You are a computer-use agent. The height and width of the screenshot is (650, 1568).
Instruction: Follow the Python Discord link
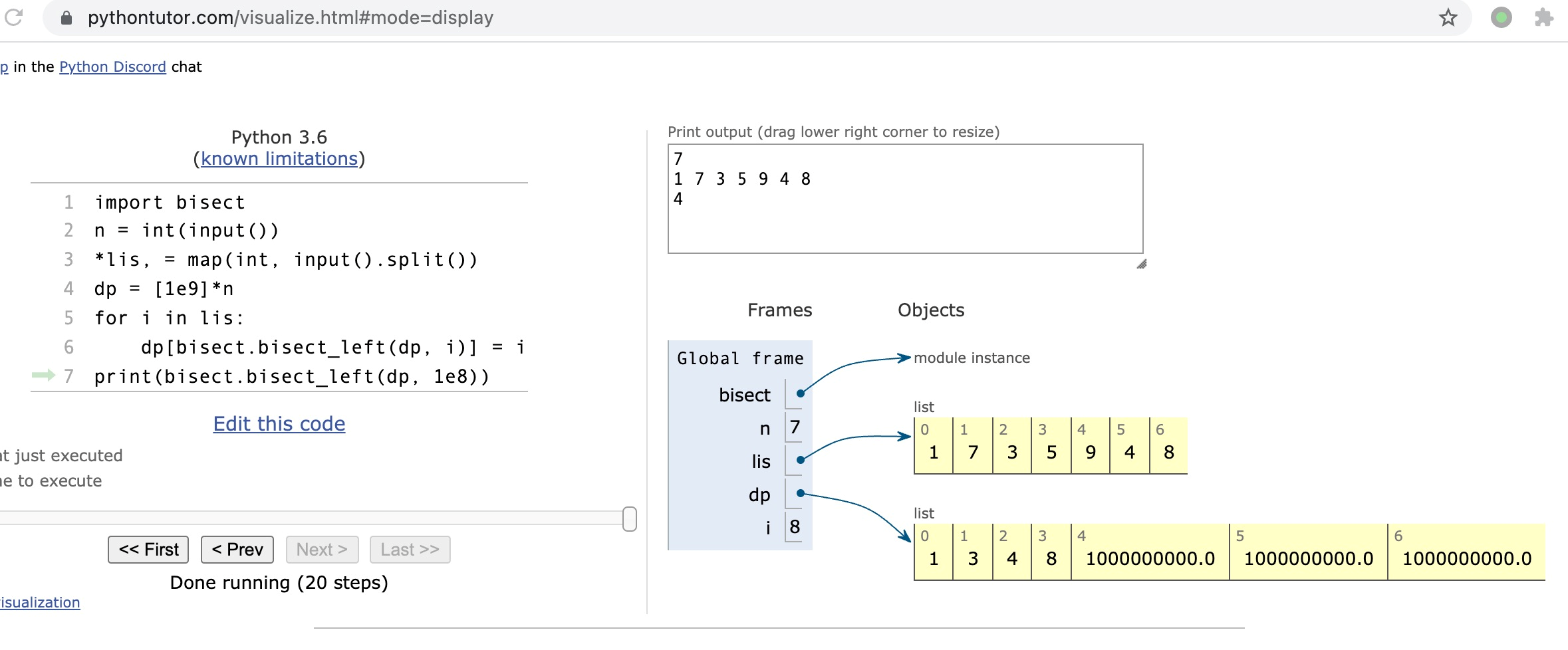point(112,67)
